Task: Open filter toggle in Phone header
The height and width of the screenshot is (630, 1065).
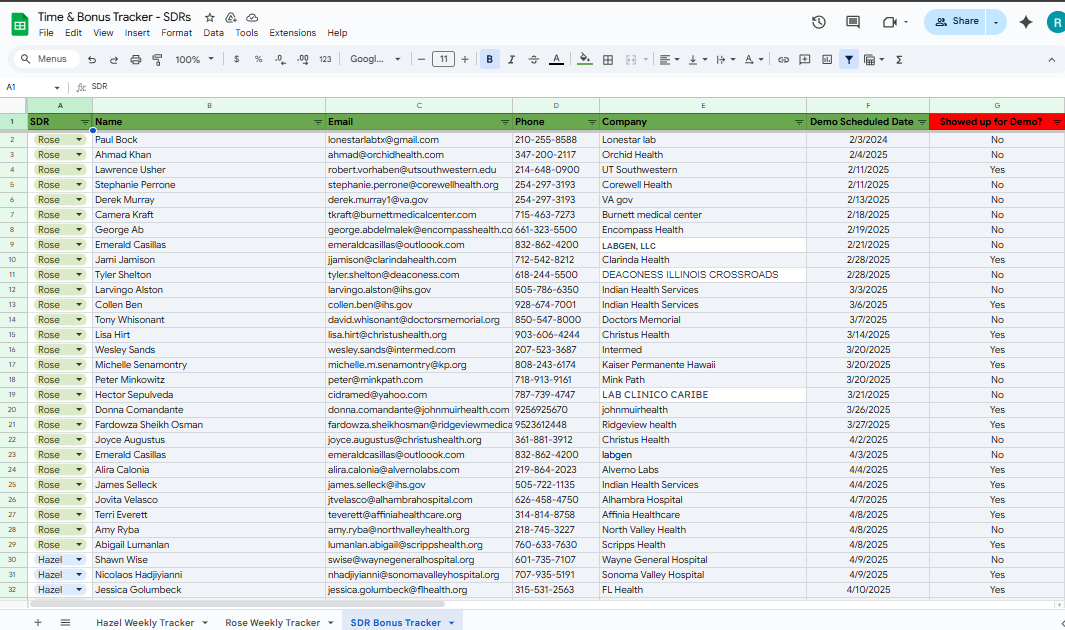Action: pyautogui.click(x=592, y=122)
